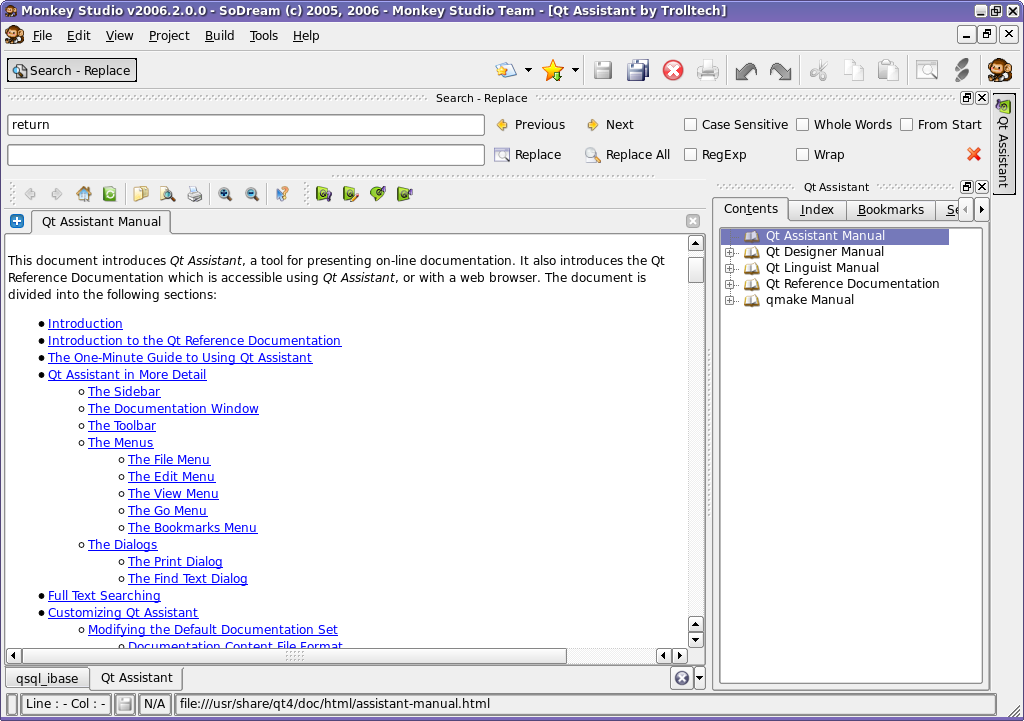Click the Save All floppies icon
Screen dimensions: 1024x721
coord(638,70)
